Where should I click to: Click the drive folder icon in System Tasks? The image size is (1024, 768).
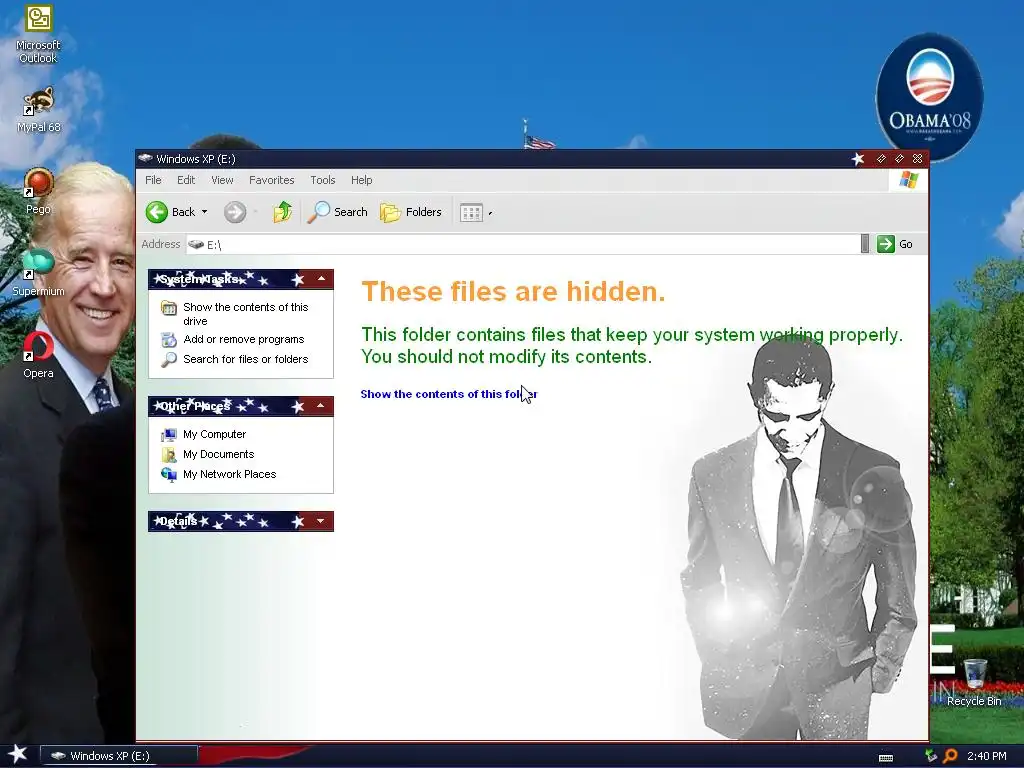pos(168,308)
